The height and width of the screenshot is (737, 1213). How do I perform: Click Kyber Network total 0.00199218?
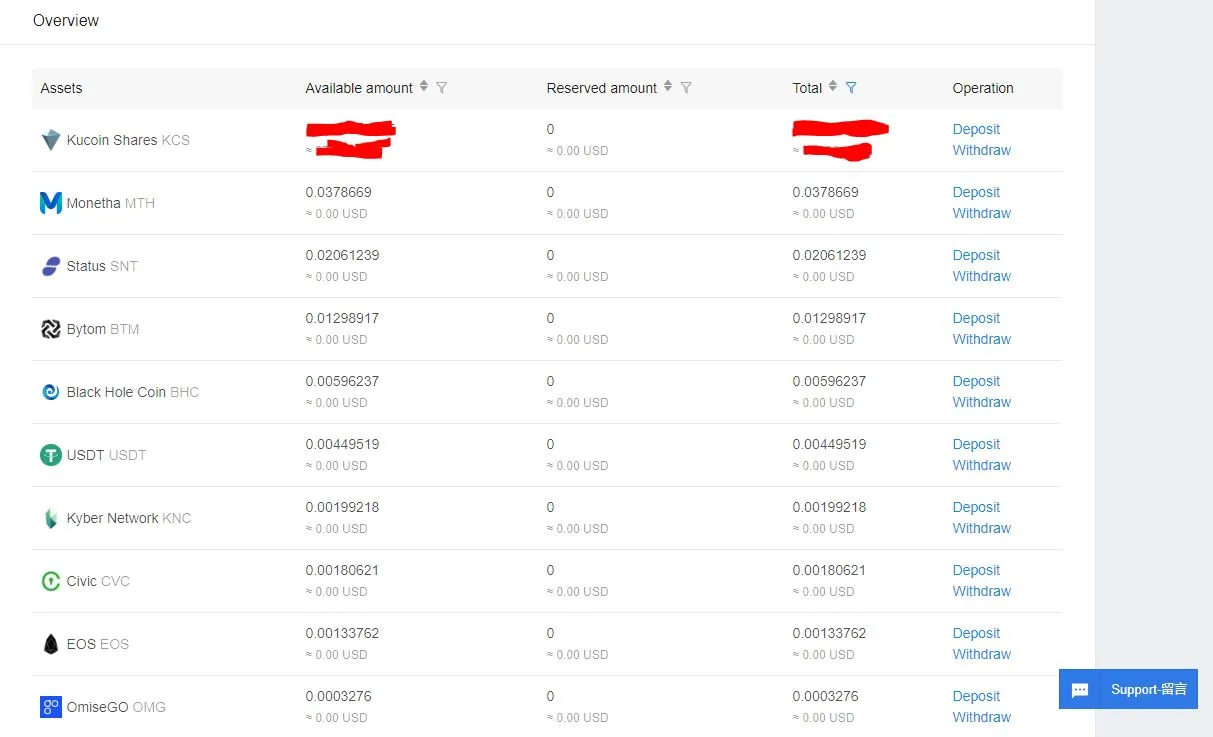tap(829, 507)
